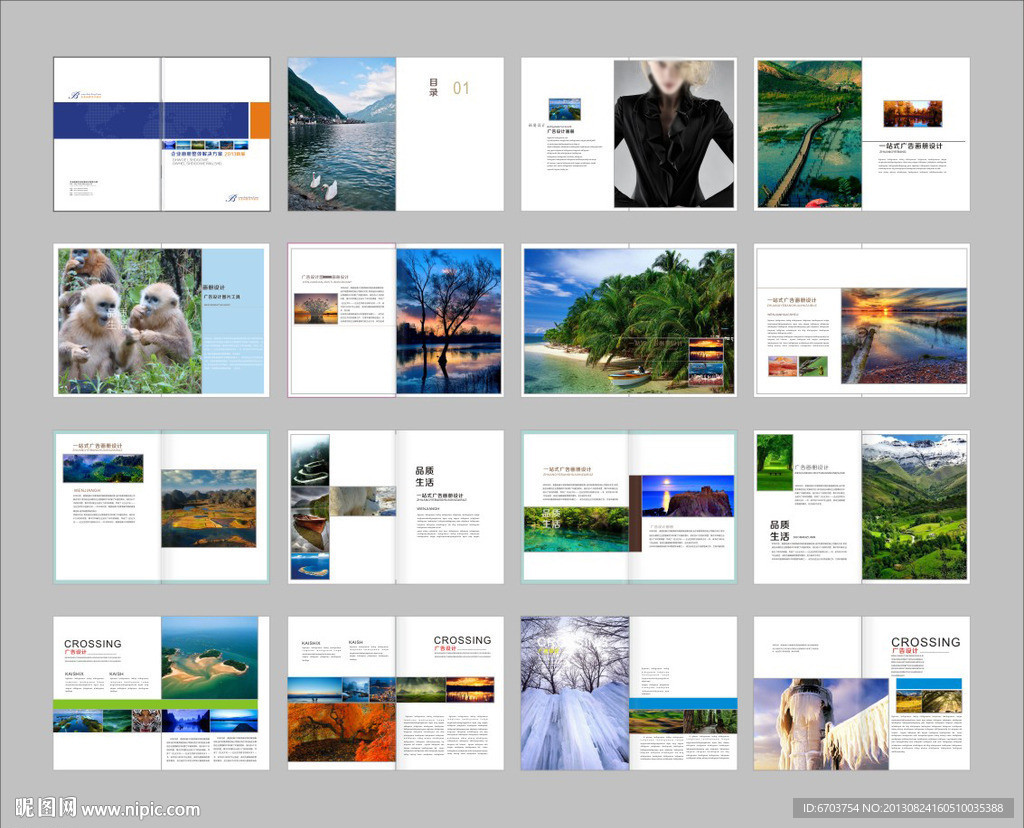Select the large sunset lake shoreline photo
The width and height of the screenshot is (1024, 828).
click(904, 336)
